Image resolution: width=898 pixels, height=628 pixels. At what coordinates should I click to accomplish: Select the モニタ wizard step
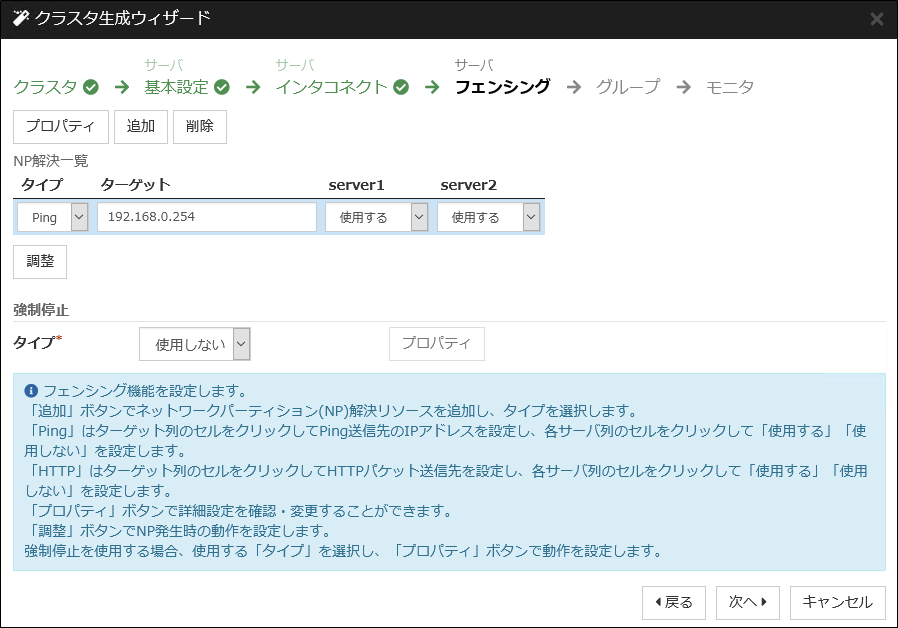pyautogui.click(x=731, y=87)
